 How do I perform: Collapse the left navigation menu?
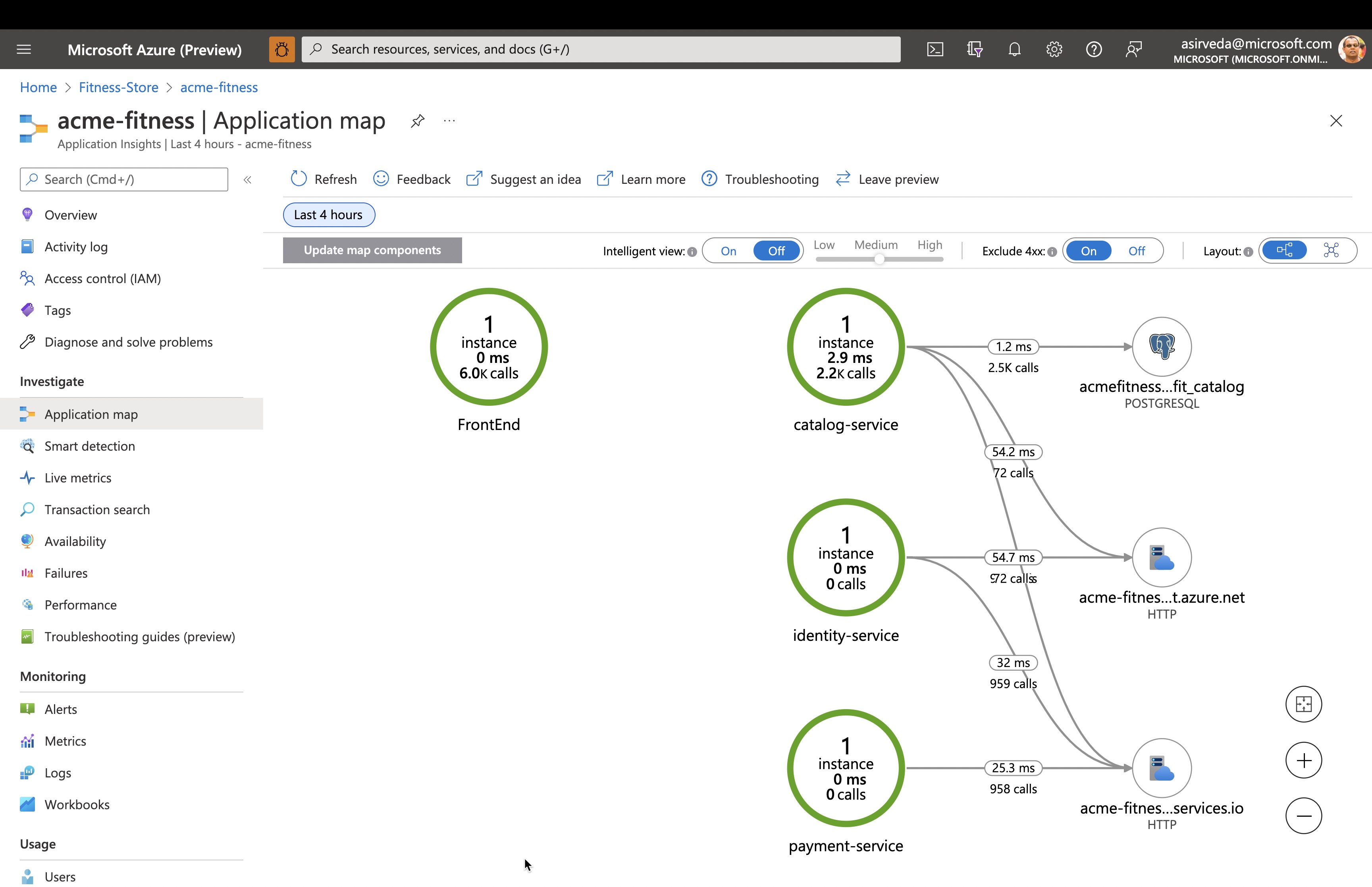tap(248, 180)
